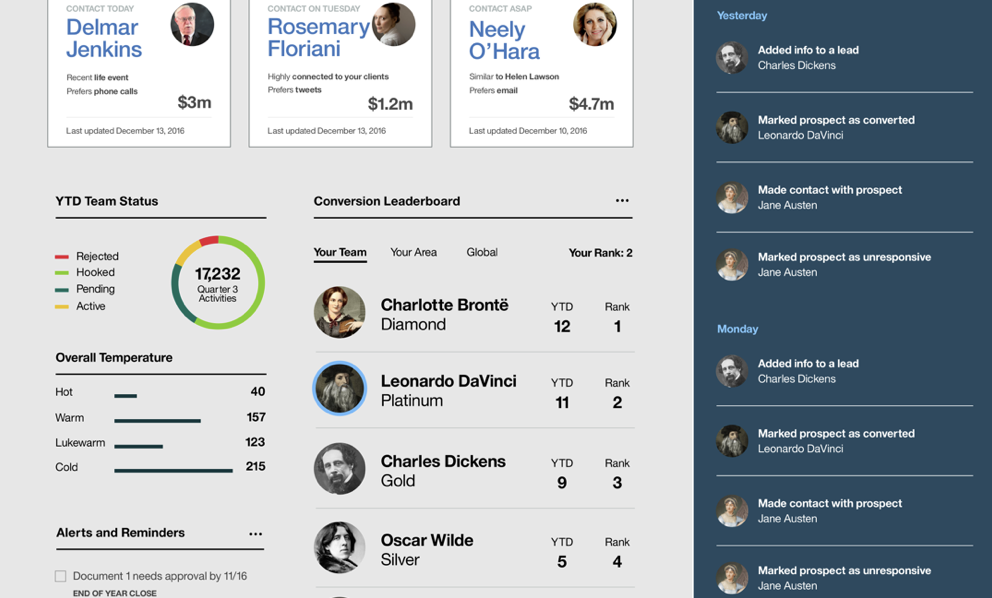
Task: Open Neely O'Hara contact name link
Action: pos(504,40)
